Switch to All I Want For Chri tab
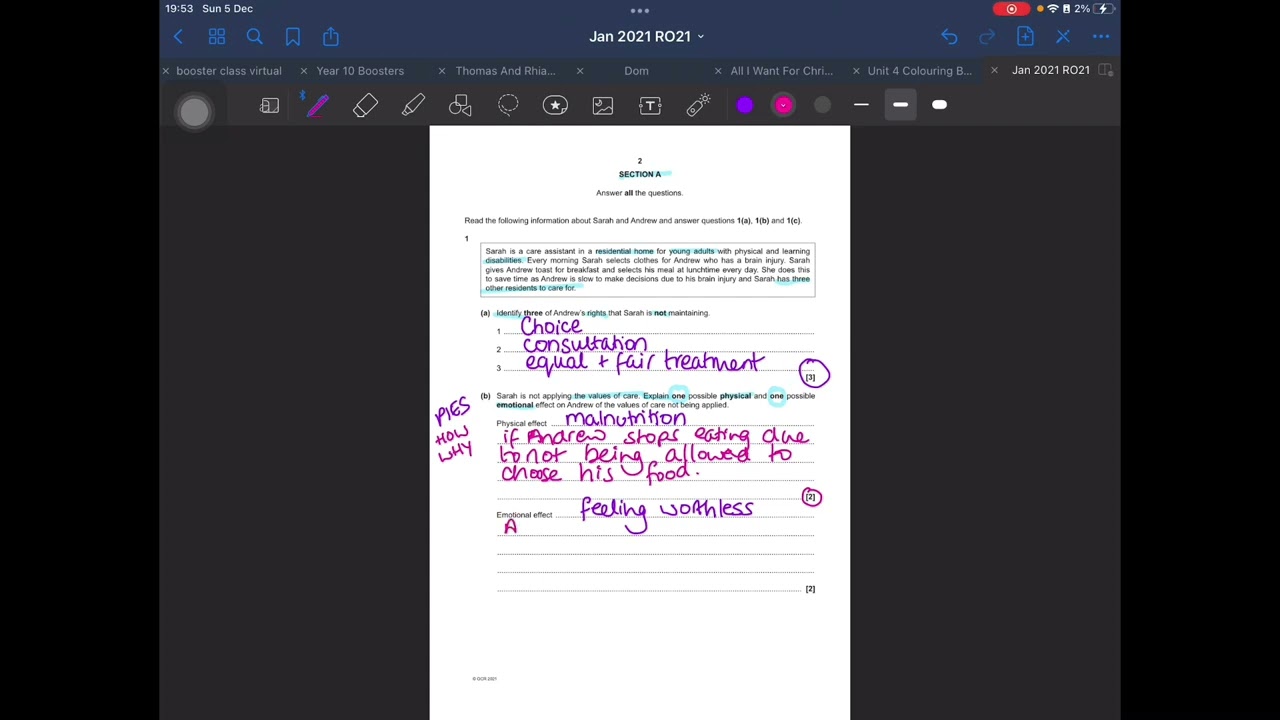The height and width of the screenshot is (720, 1280). tap(781, 71)
